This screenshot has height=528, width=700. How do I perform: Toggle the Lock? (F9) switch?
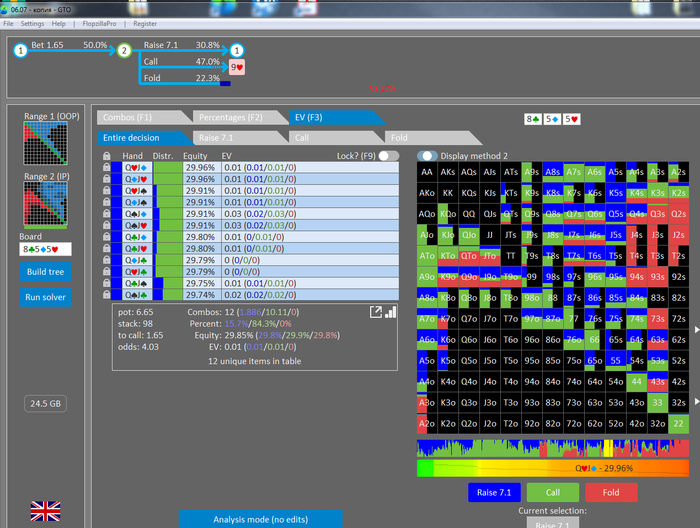tap(388, 156)
